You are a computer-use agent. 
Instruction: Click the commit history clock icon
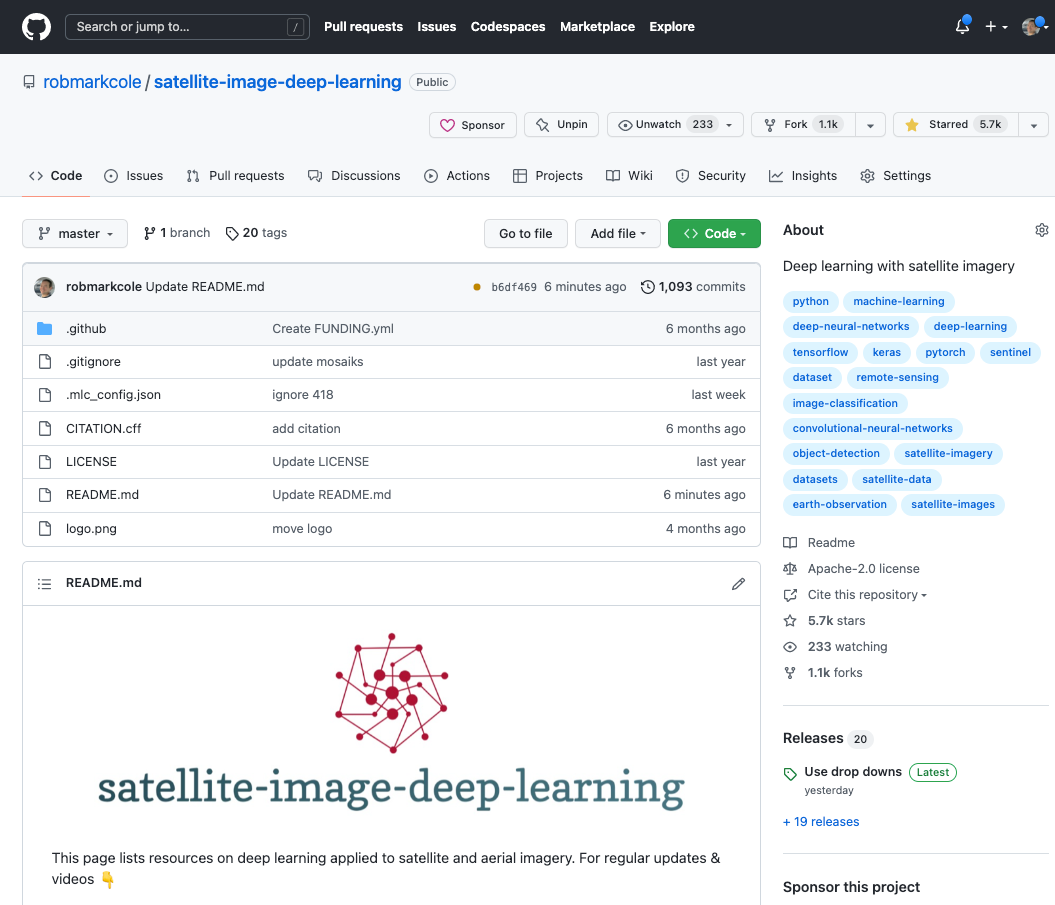click(x=647, y=286)
